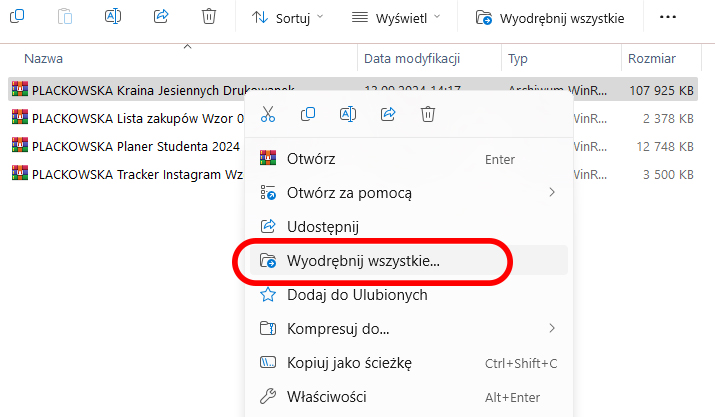Sort by the Nazwa column header
Viewport: 715px width, 417px height.
click(x=43, y=59)
